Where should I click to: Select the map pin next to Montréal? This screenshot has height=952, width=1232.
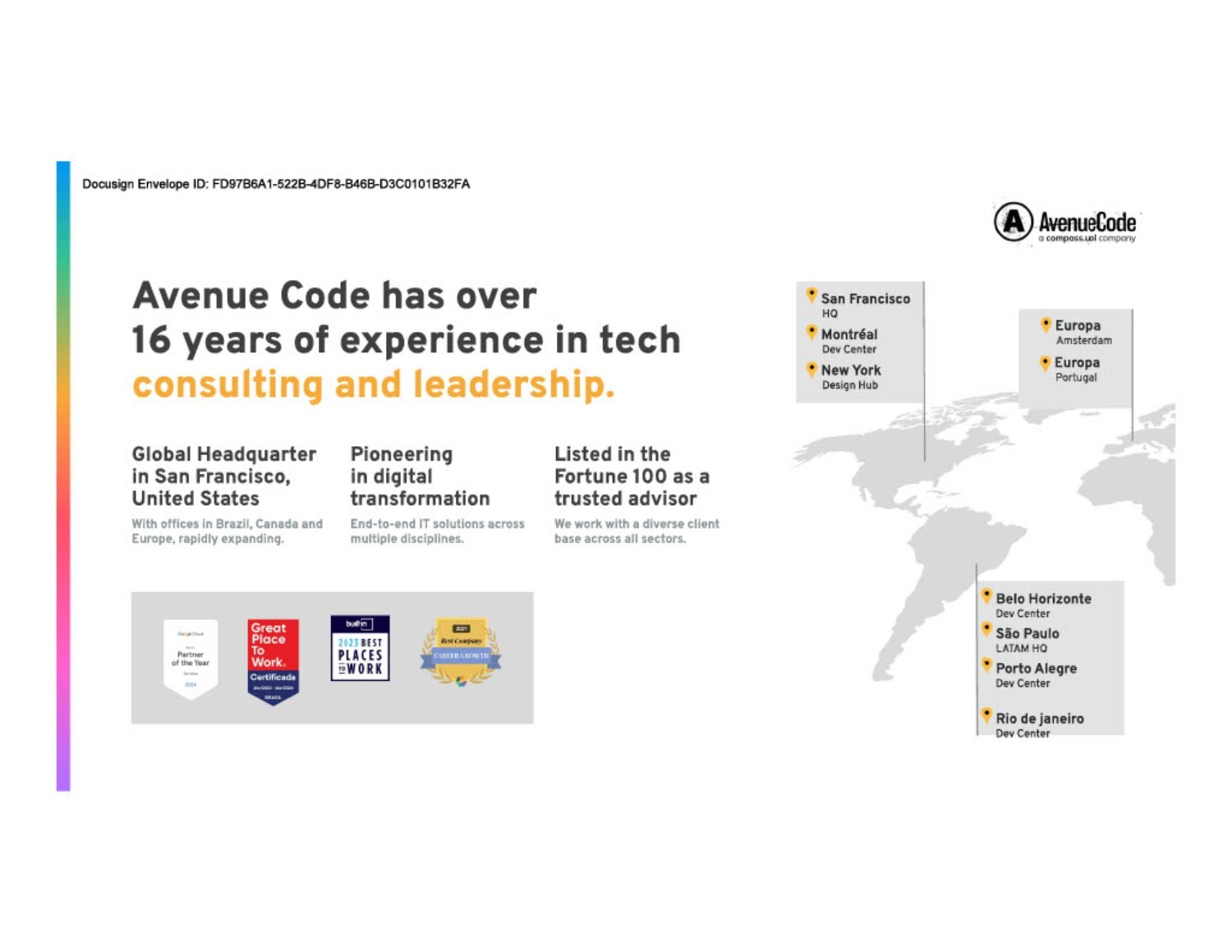coord(811,332)
